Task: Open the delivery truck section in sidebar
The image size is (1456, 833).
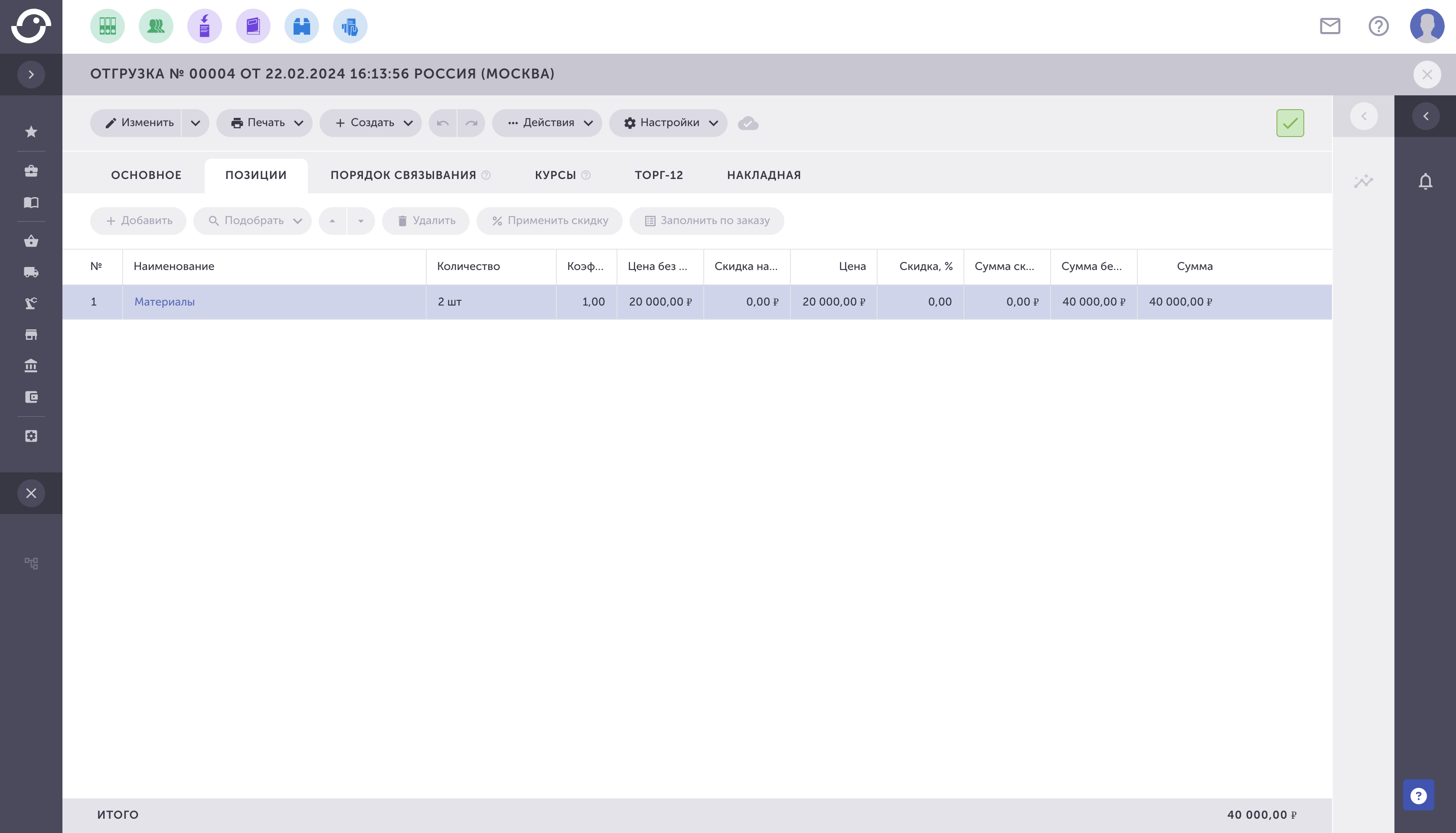Action: [31, 272]
